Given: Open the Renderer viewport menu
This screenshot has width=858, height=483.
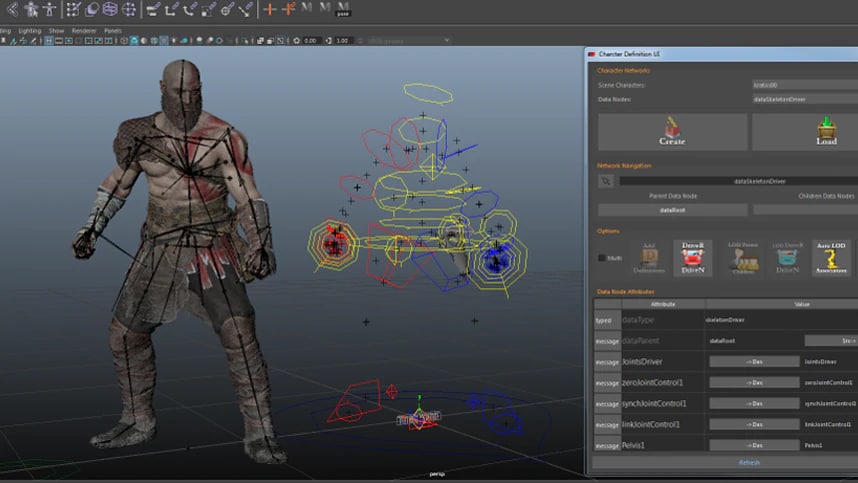Looking at the screenshot, I should click(84, 31).
